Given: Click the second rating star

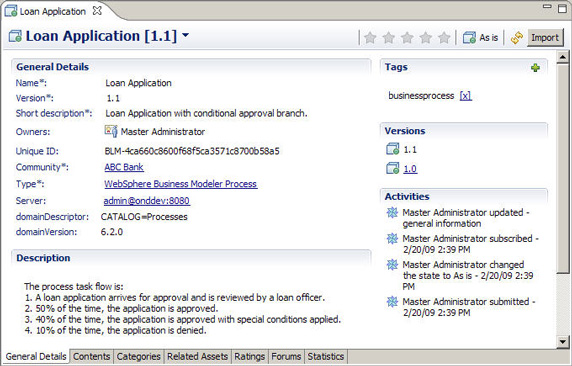Looking at the screenshot, I should (389, 37).
